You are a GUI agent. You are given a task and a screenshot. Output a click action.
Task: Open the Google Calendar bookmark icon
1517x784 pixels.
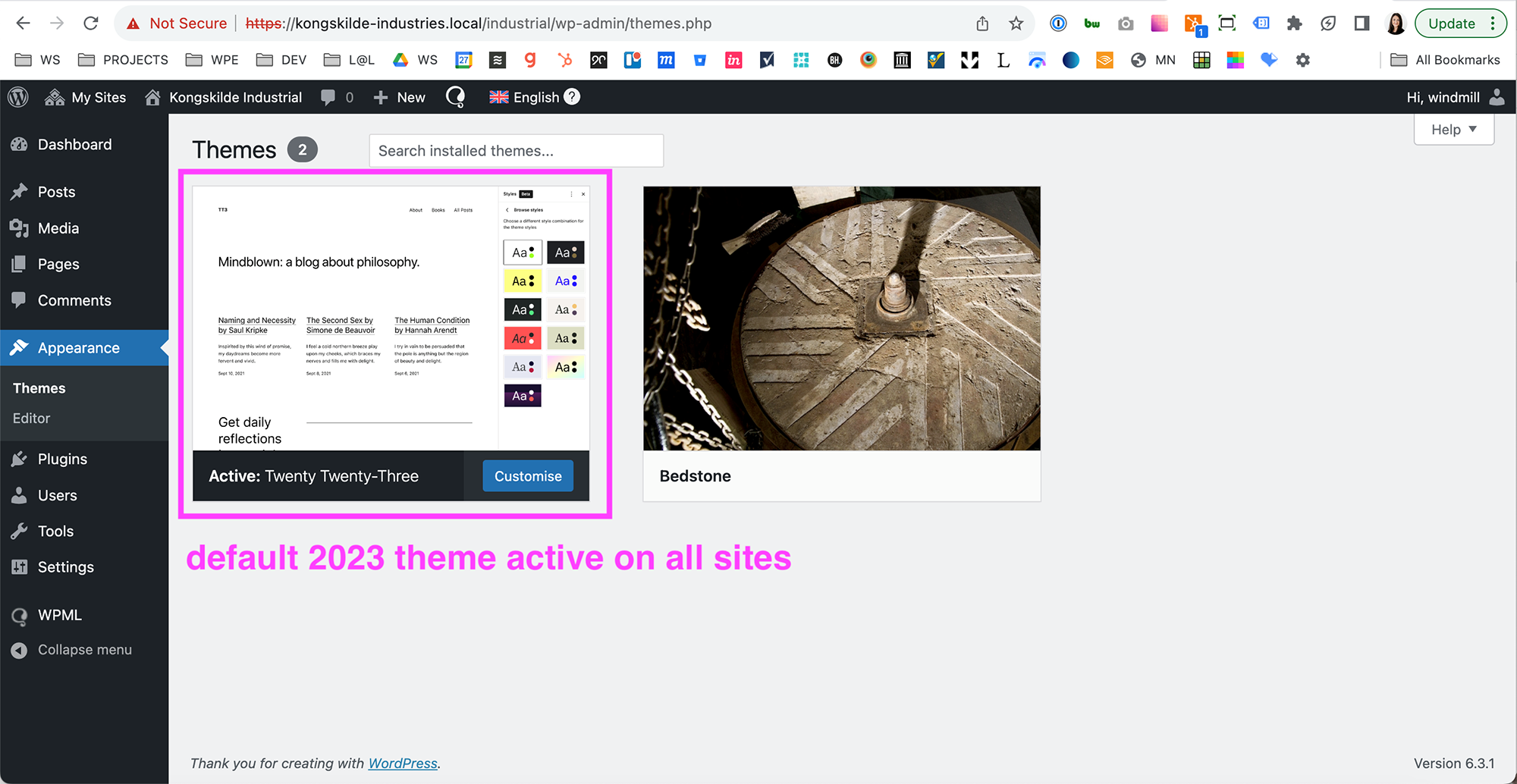(463, 60)
